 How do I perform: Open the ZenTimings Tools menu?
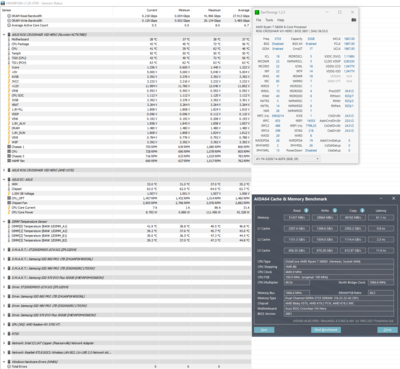coord(269,20)
